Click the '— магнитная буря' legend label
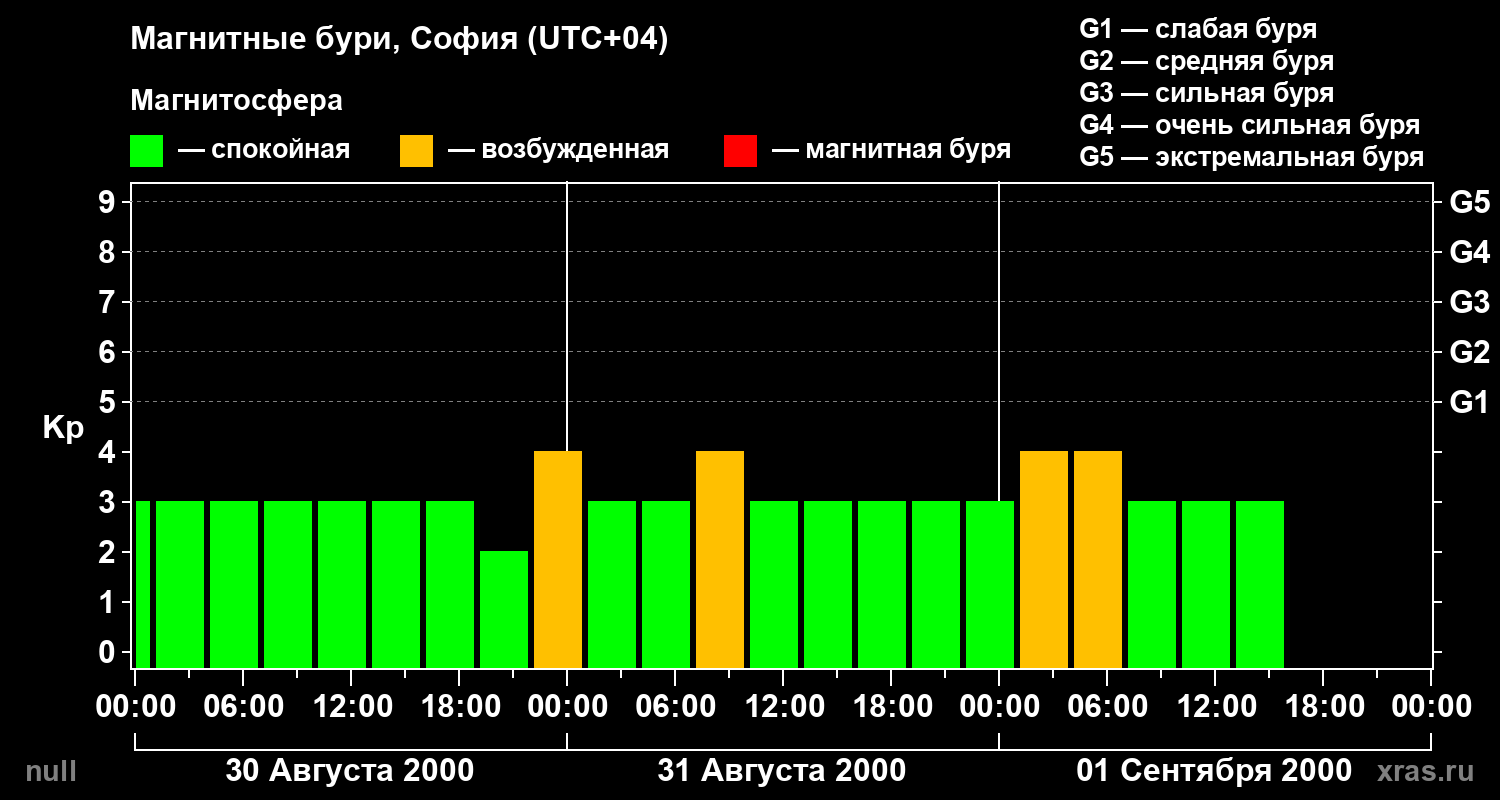 point(891,150)
